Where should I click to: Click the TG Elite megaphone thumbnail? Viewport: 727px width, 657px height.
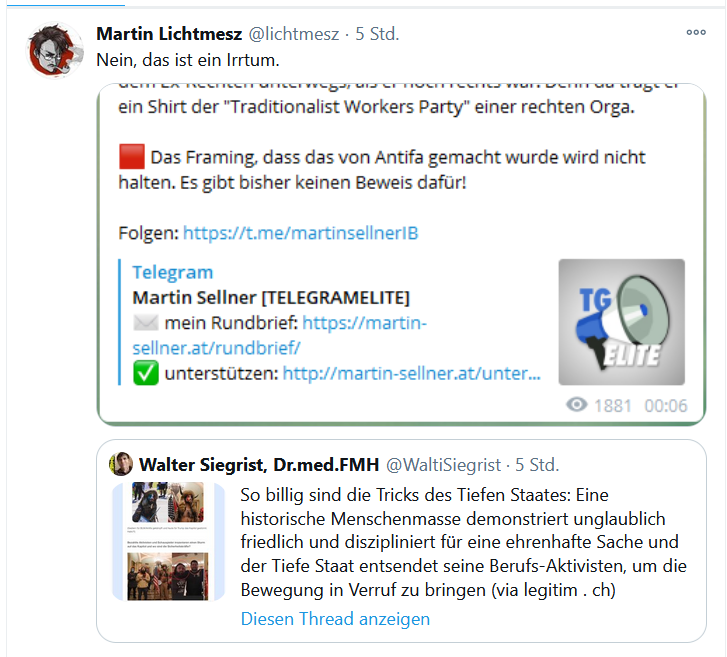tap(621, 323)
